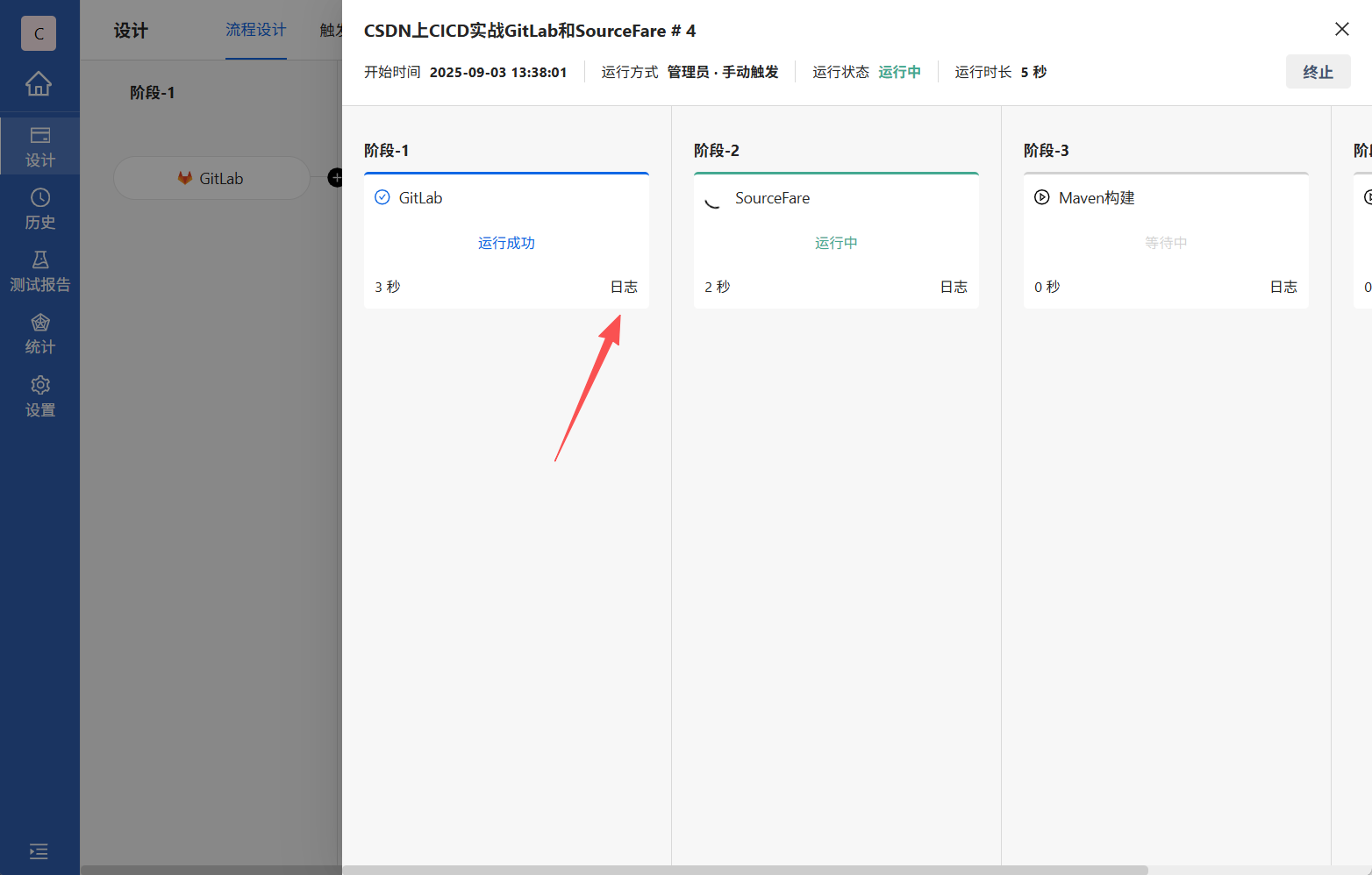Click the SourceFare card's 运行中 status
This screenshot has width=1372, height=875.
836,243
